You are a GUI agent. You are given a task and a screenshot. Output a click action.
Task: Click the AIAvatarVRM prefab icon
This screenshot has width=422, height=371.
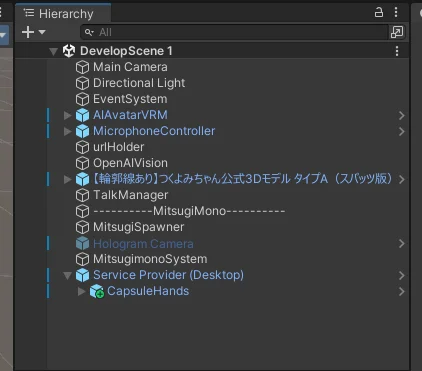click(82, 115)
